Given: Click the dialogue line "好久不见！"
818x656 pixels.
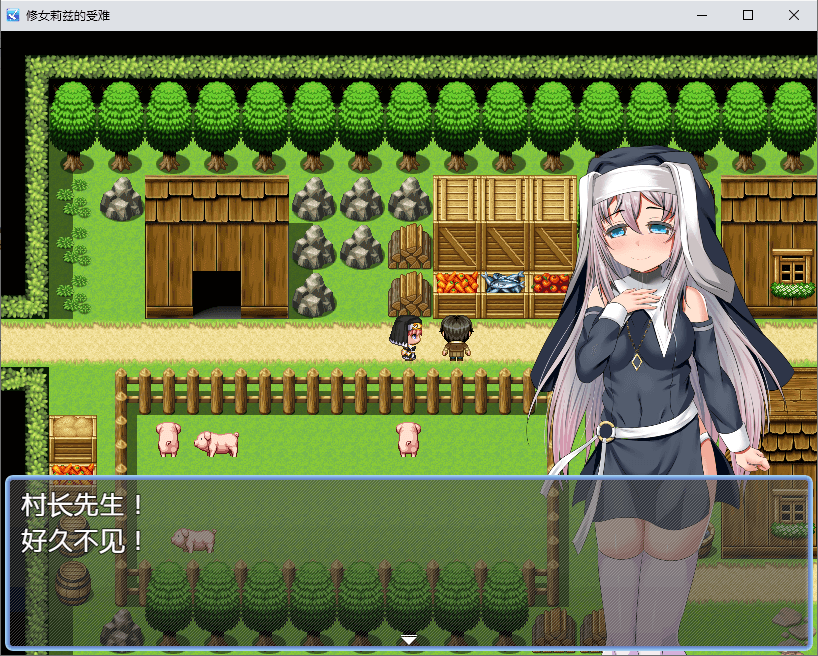Looking at the screenshot, I should pos(83,541).
